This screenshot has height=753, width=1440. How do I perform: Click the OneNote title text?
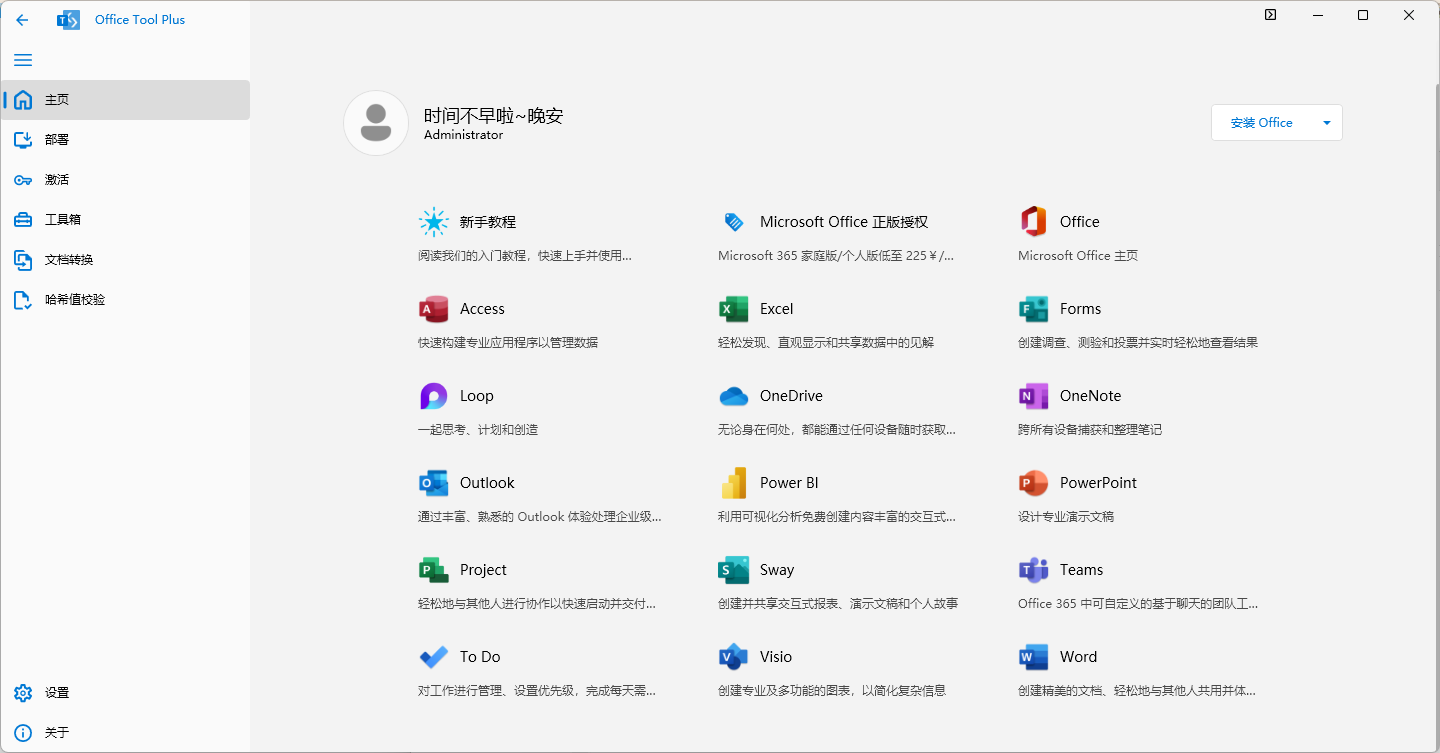point(1091,396)
